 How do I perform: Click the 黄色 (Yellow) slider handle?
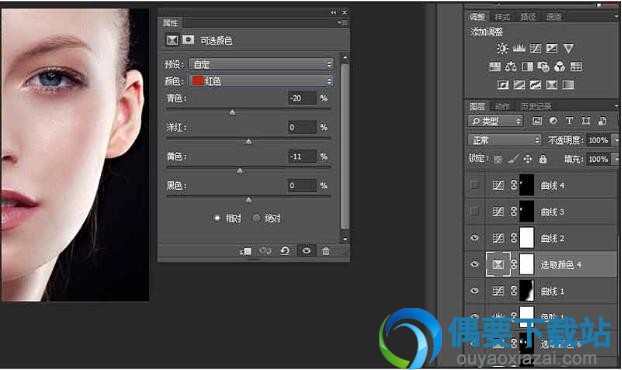tap(240, 171)
